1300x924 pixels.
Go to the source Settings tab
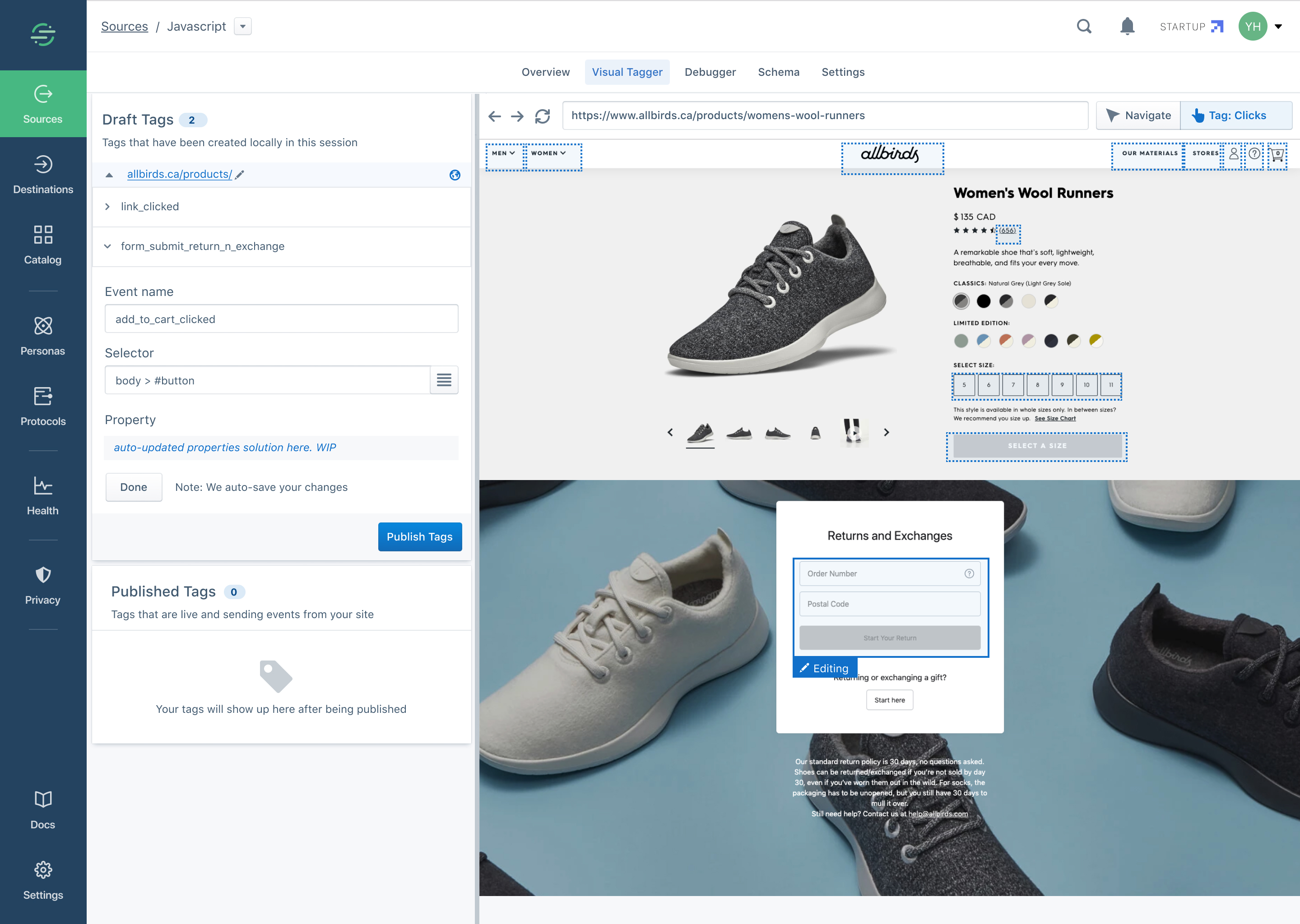point(842,72)
